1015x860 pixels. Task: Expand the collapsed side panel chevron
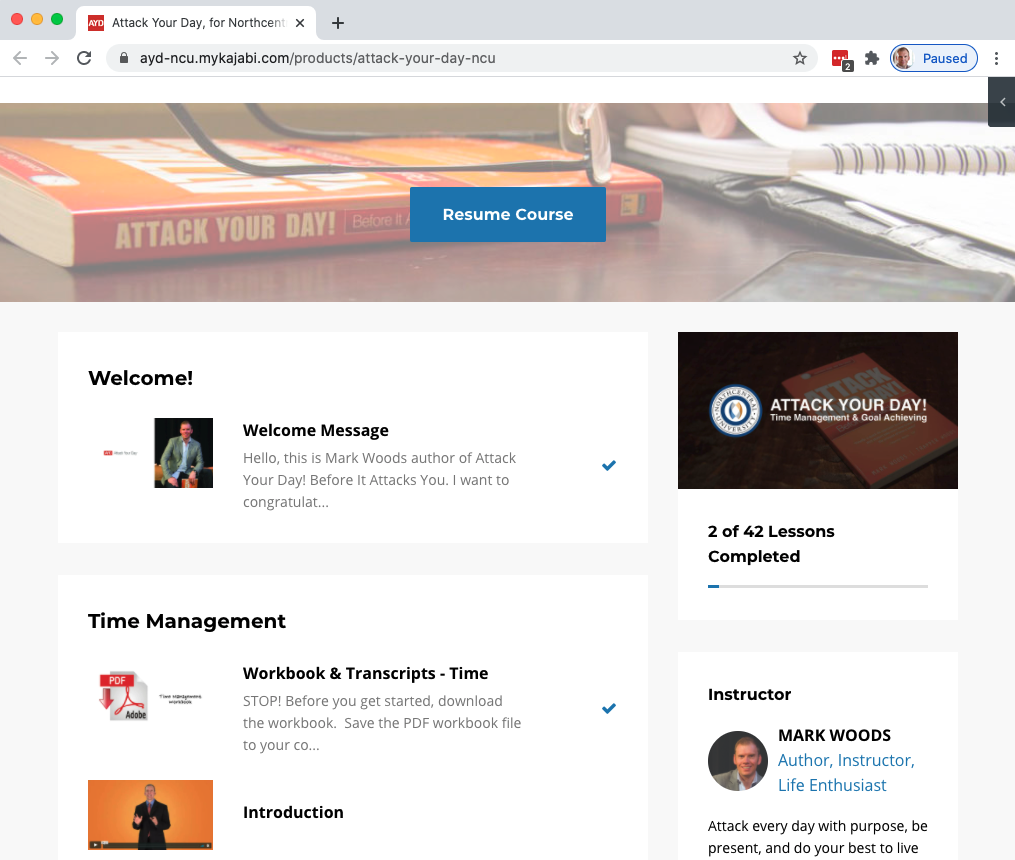tap(1002, 102)
